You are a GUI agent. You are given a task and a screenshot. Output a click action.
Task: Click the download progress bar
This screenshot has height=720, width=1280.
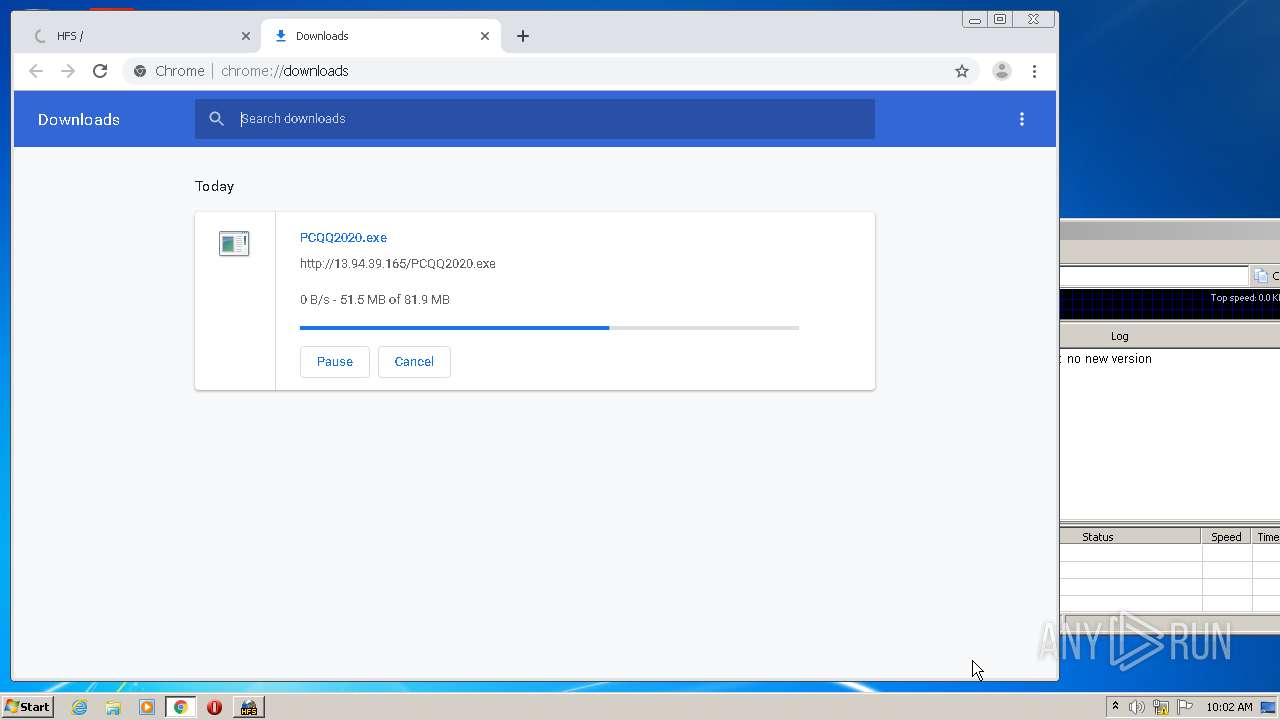pos(549,328)
